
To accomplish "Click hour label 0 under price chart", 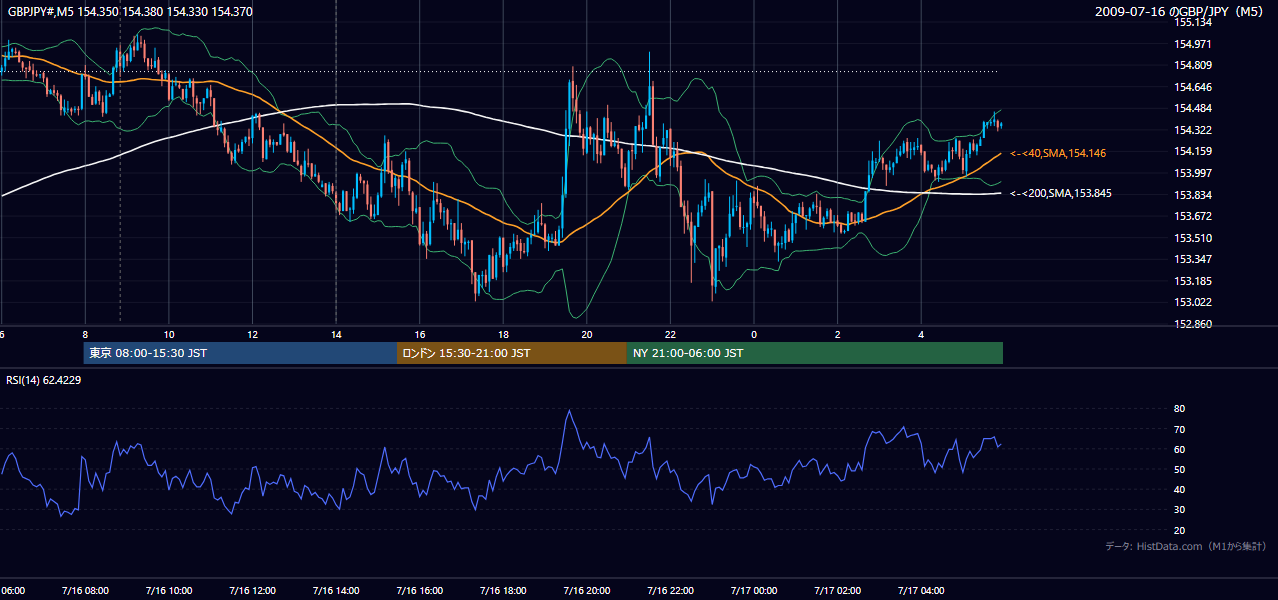I will pos(754,335).
